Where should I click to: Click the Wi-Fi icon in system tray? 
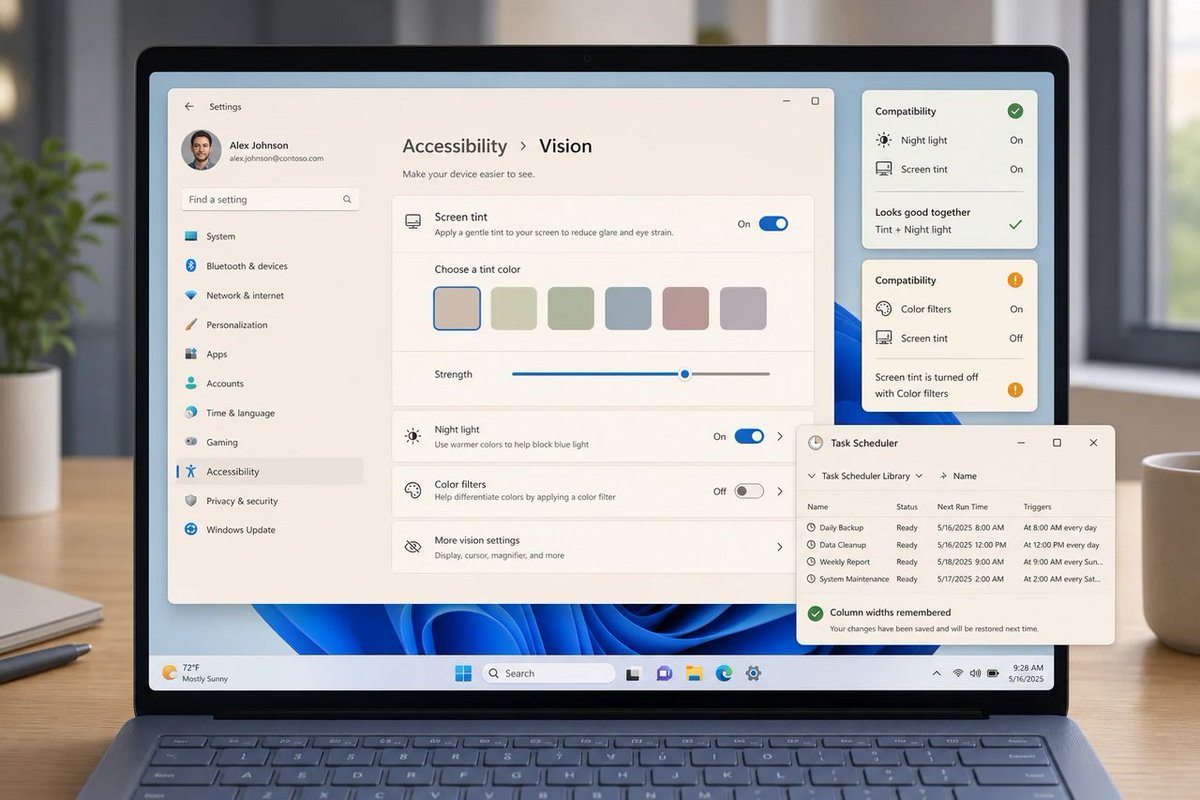958,674
